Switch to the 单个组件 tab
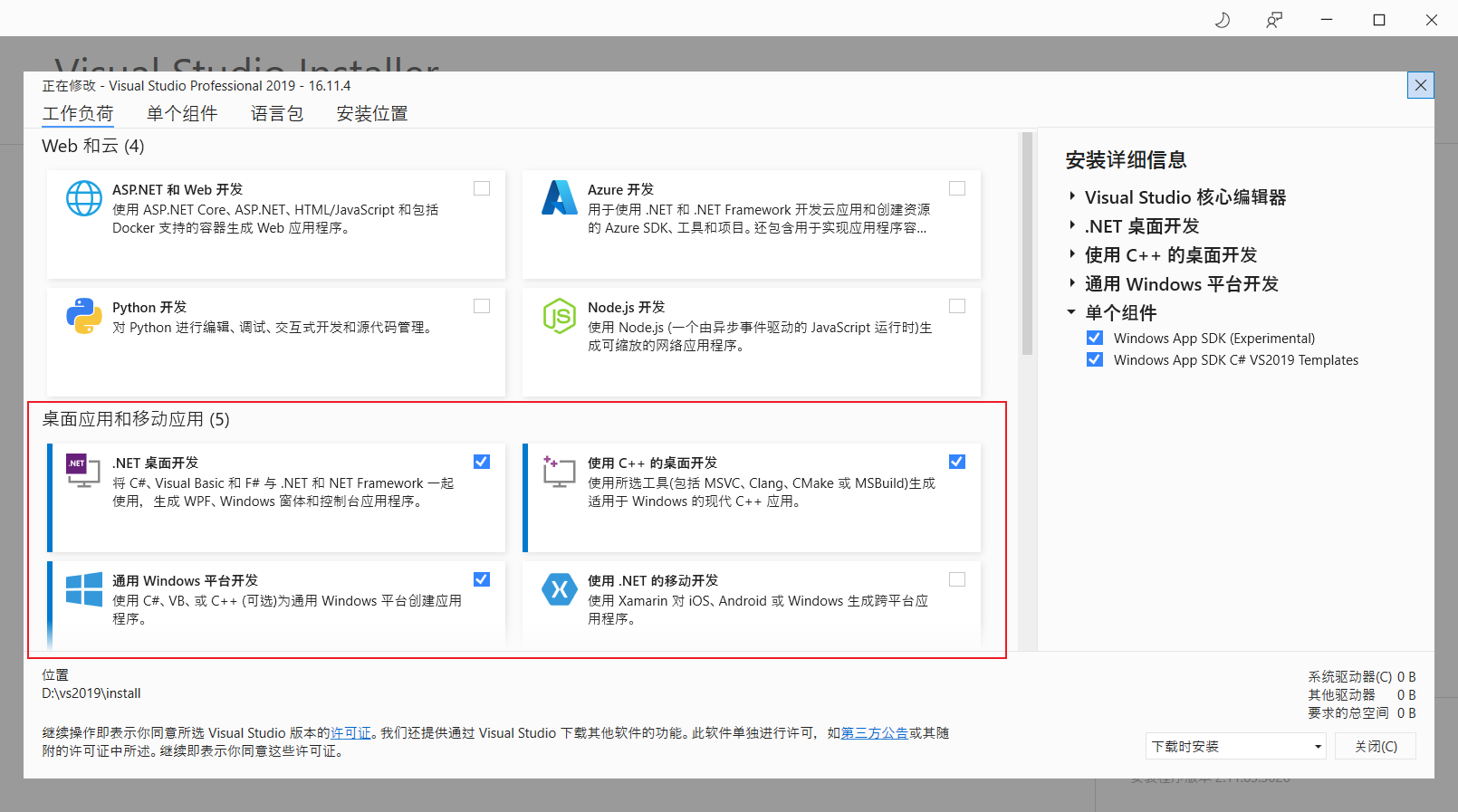This screenshot has width=1458, height=812. [x=182, y=114]
